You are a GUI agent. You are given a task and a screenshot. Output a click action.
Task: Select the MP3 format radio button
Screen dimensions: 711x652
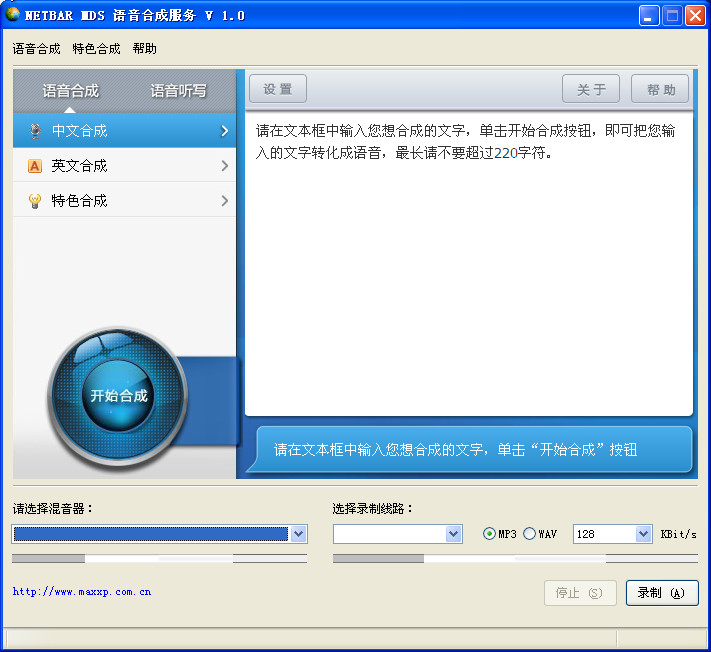click(x=489, y=534)
